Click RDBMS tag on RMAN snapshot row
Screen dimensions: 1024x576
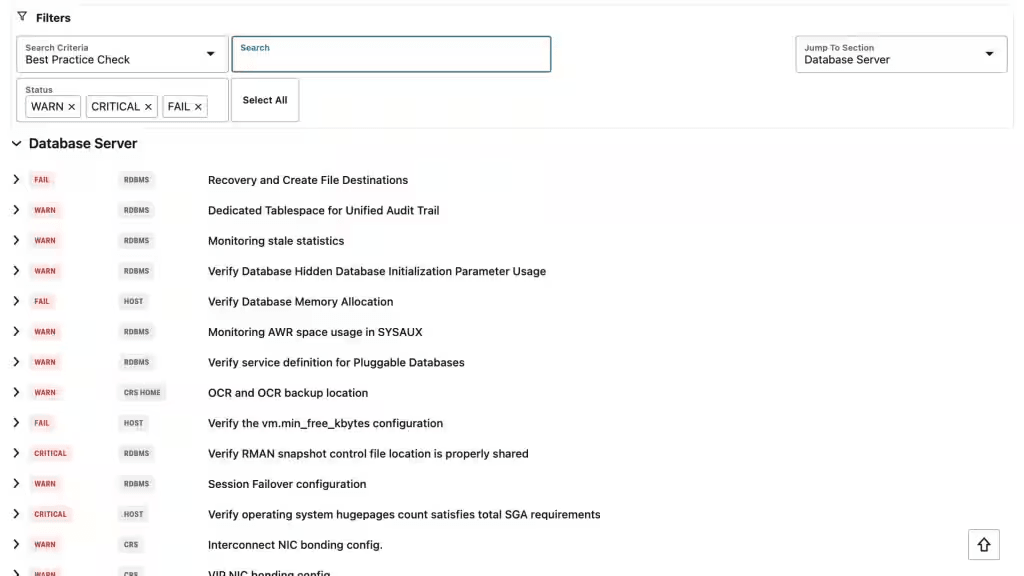[x=136, y=453]
